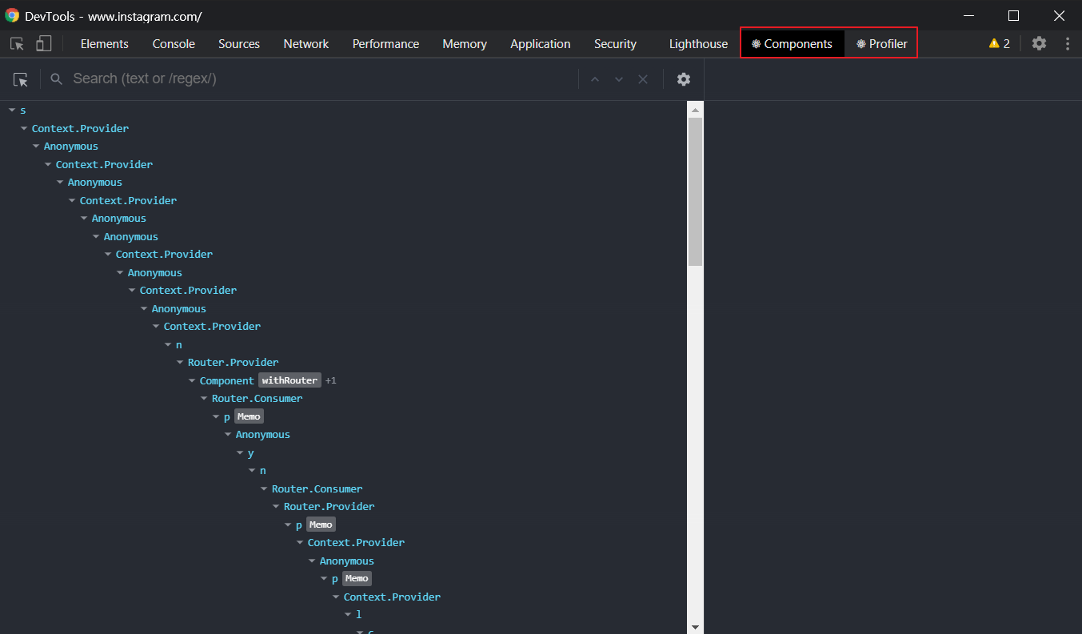
Task: Collapse the second Router.Consumer node arrow
Action: (264, 489)
